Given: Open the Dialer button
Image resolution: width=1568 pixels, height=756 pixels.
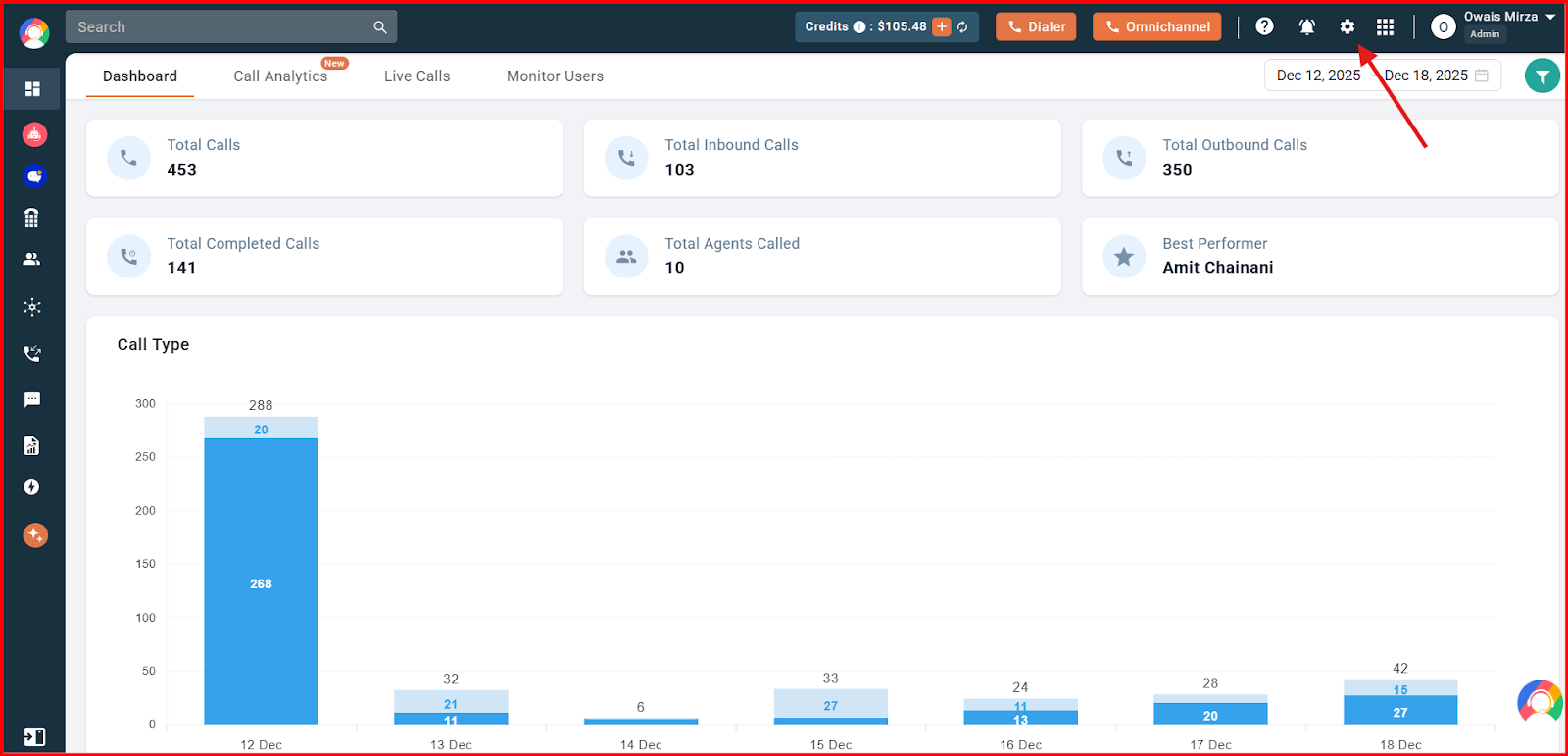Looking at the screenshot, I should pos(1036,26).
